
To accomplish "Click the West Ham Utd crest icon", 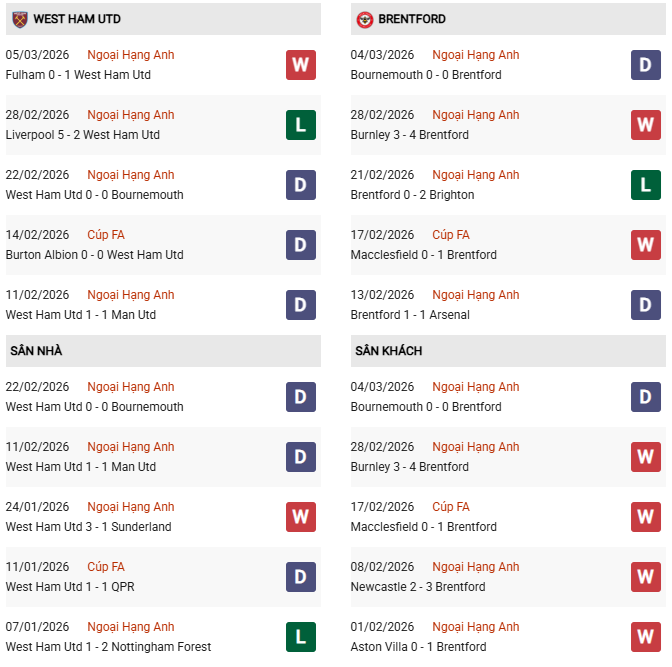I will [x=19, y=19].
